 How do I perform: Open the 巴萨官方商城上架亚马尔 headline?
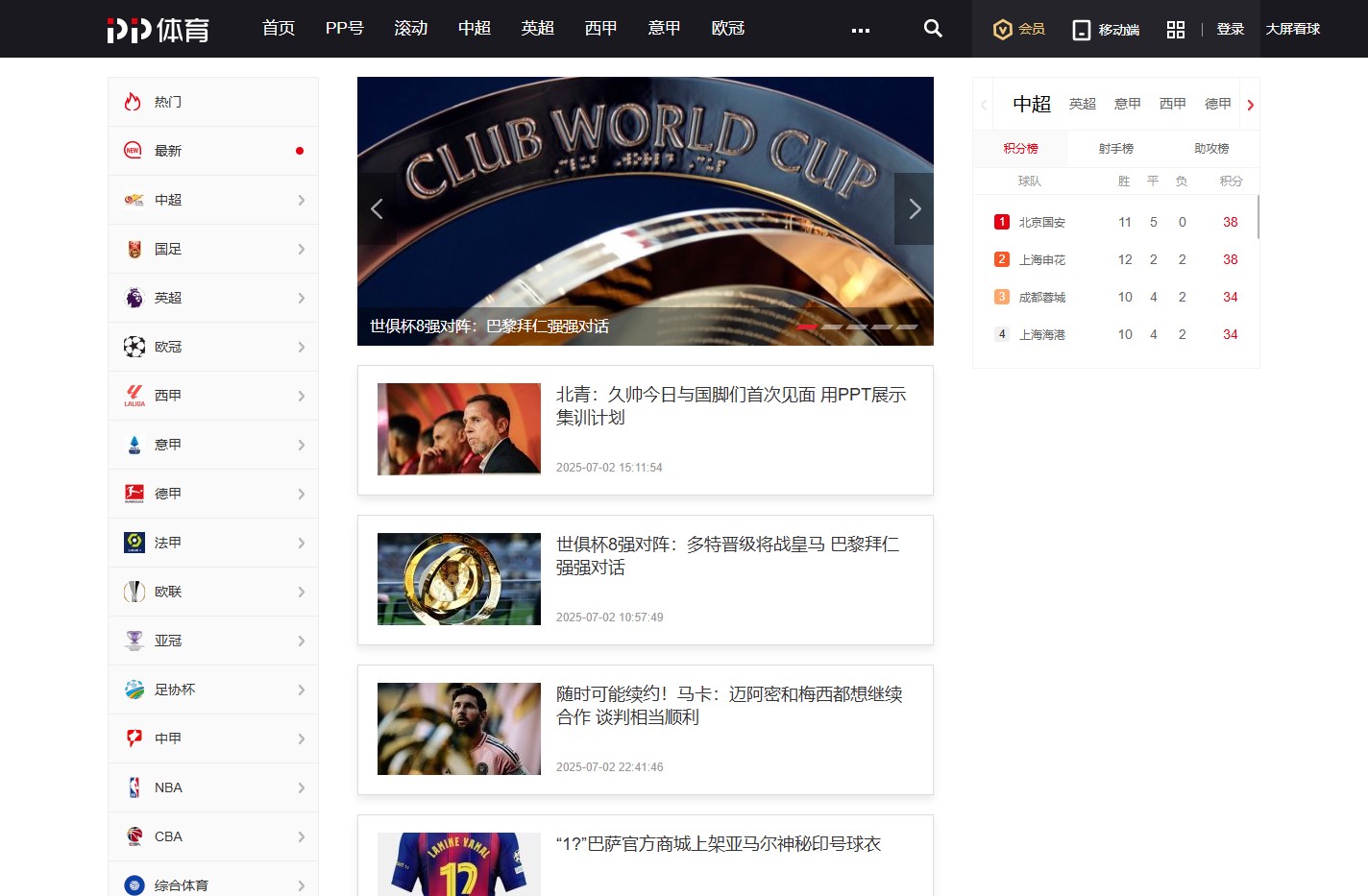719,844
